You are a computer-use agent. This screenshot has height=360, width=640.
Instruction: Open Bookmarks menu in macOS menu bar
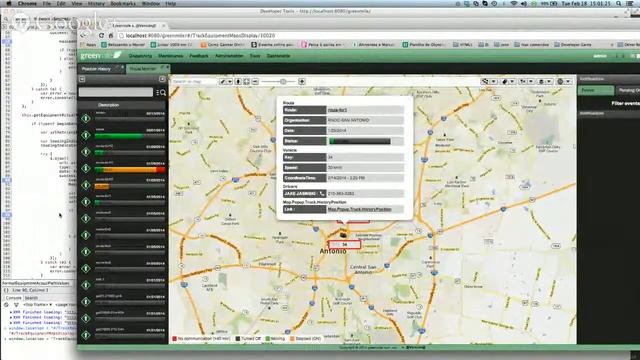[123, 3]
